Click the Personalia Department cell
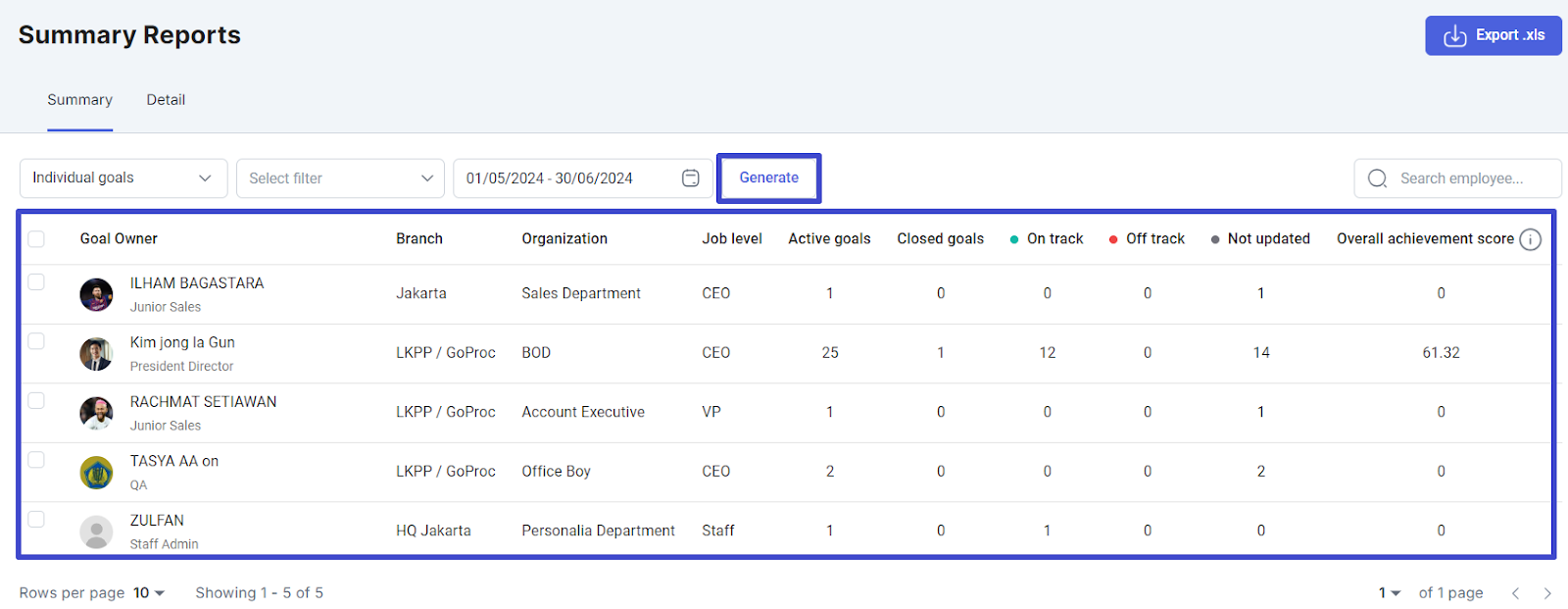This screenshot has height=609, width=1568. click(x=598, y=531)
